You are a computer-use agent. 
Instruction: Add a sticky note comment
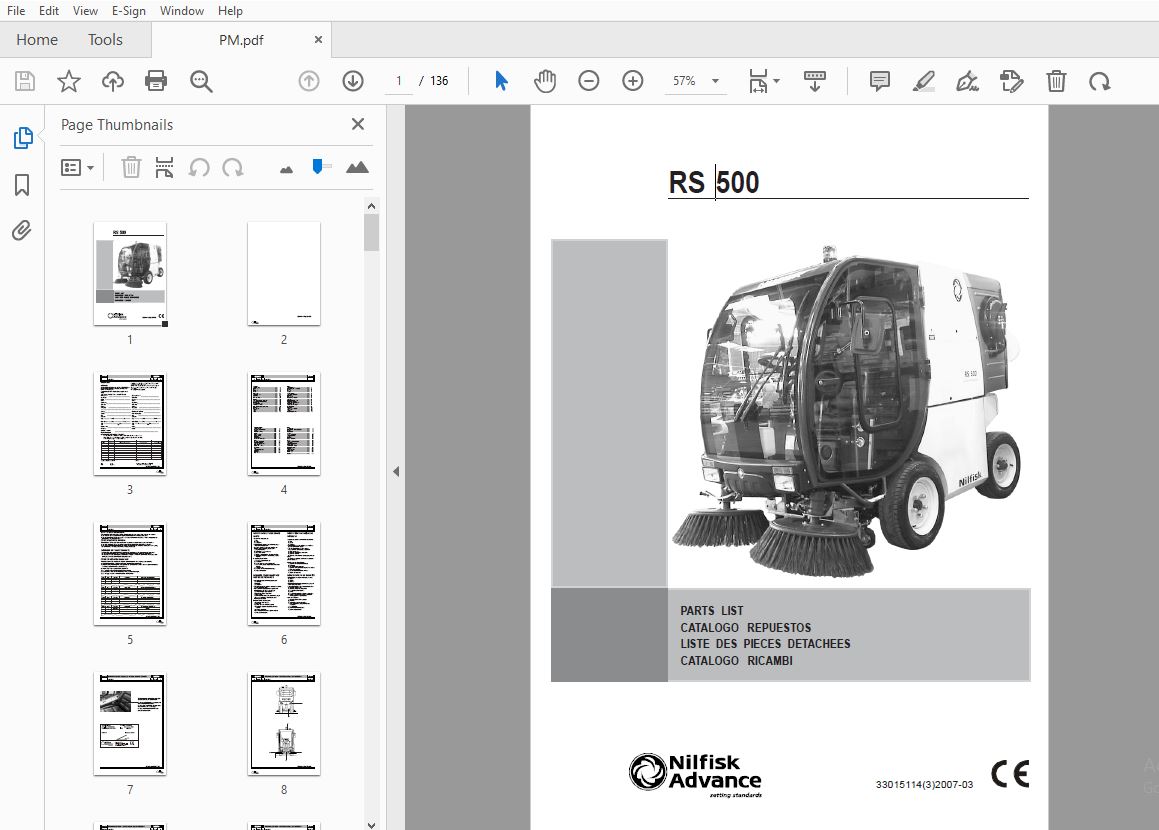pyautogui.click(x=880, y=81)
